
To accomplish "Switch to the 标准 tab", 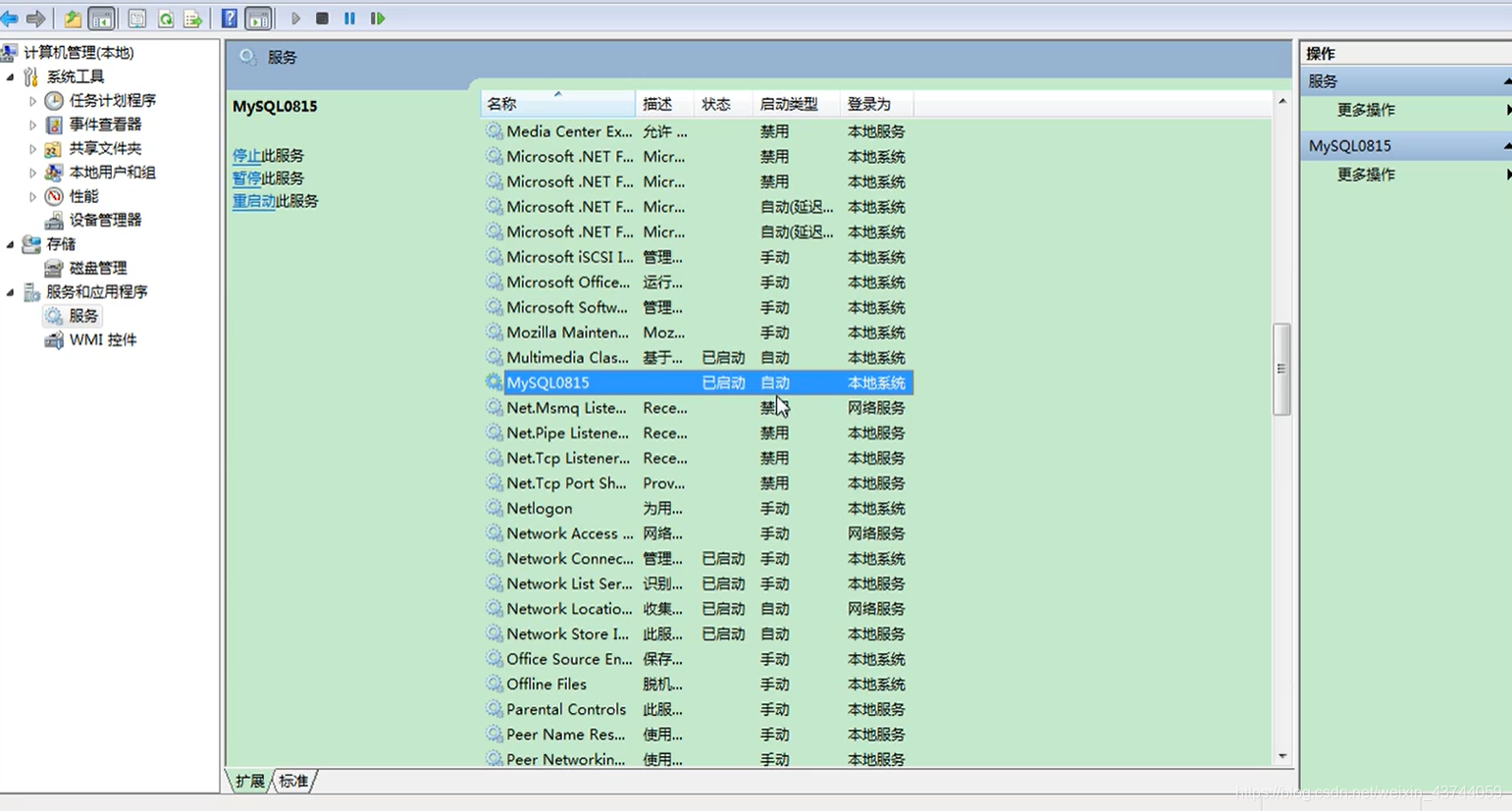I will tap(293, 782).
